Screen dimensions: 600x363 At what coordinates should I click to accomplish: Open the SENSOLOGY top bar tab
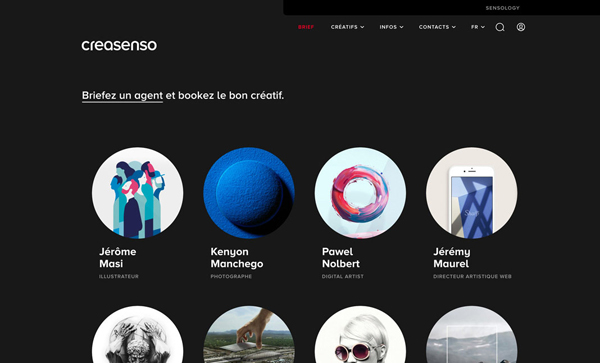click(502, 8)
